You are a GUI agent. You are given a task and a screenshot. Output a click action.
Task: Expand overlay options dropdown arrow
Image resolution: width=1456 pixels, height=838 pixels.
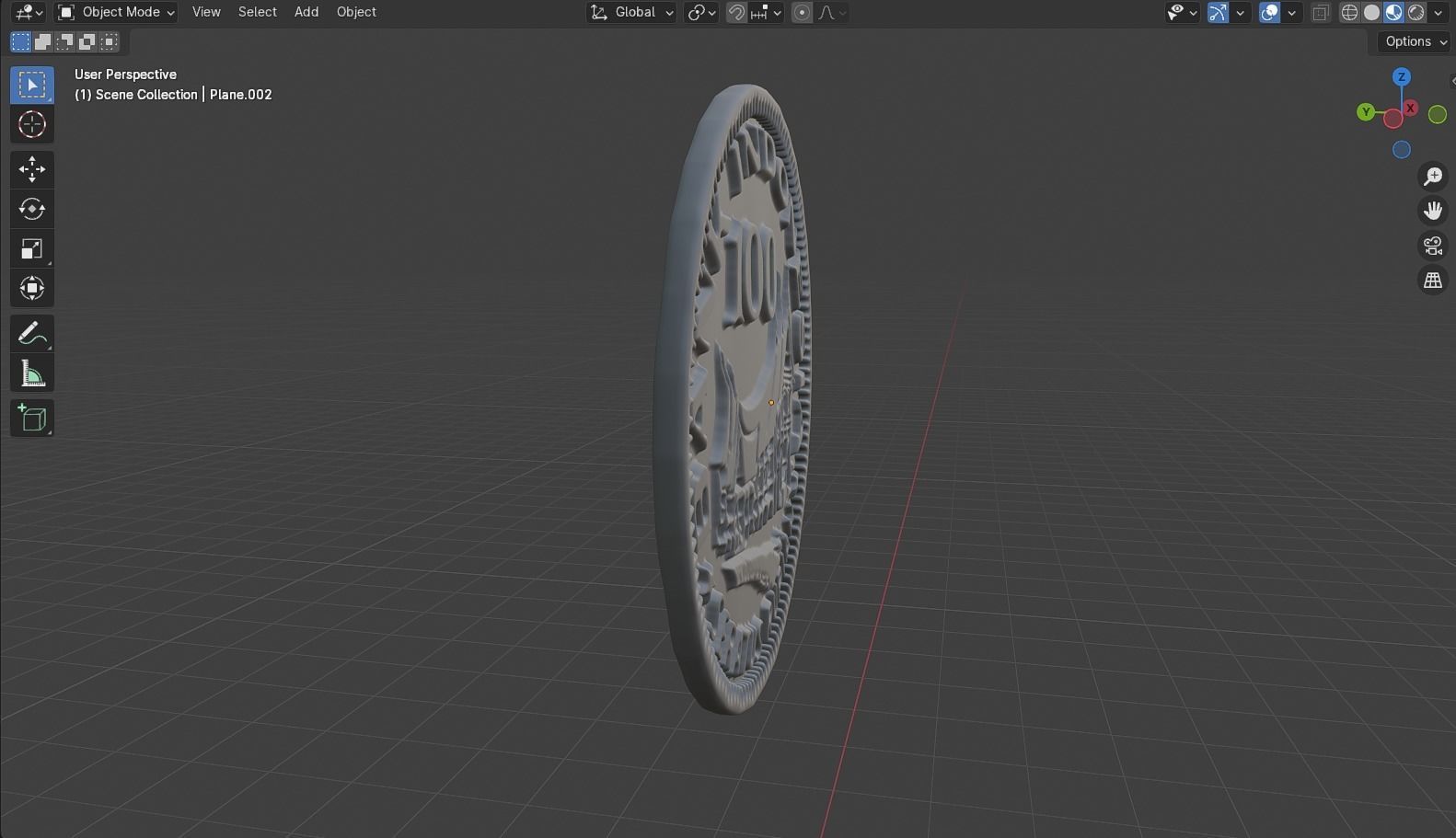1291,12
